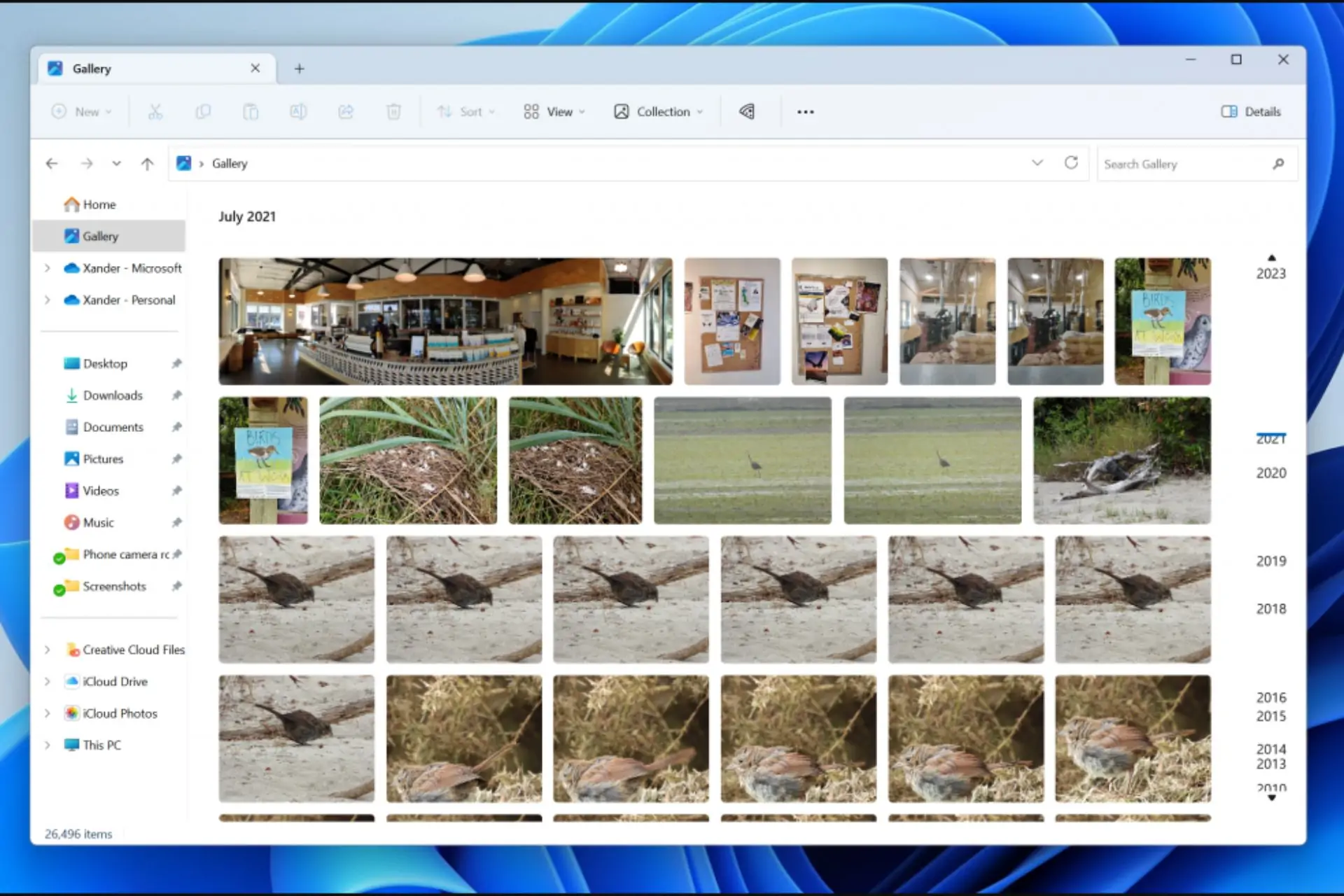Click the Copy icon in toolbar
The width and height of the screenshot is (1344, 896).
(x=202, y=111)
